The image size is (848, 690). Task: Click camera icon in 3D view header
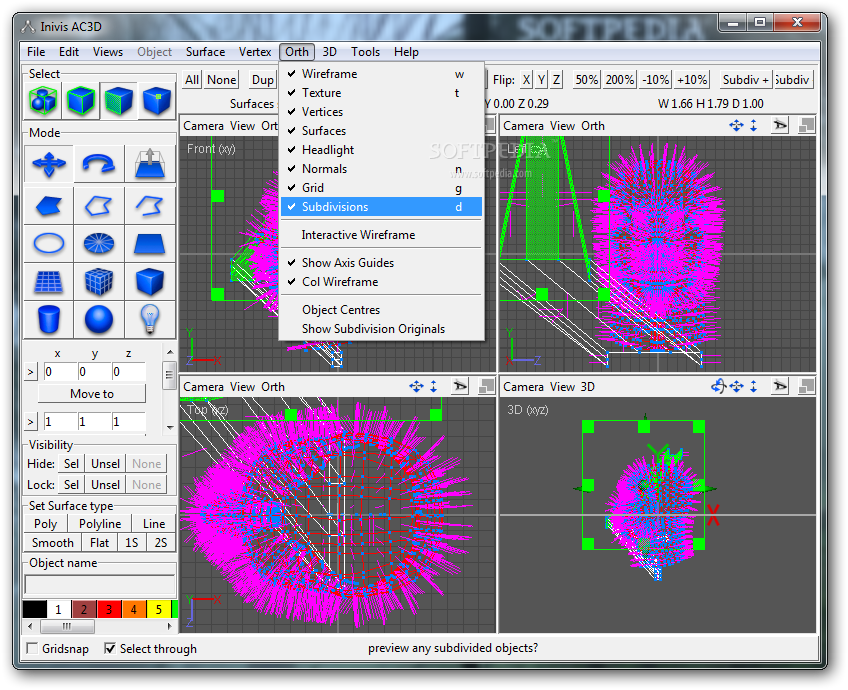[780, 387]
